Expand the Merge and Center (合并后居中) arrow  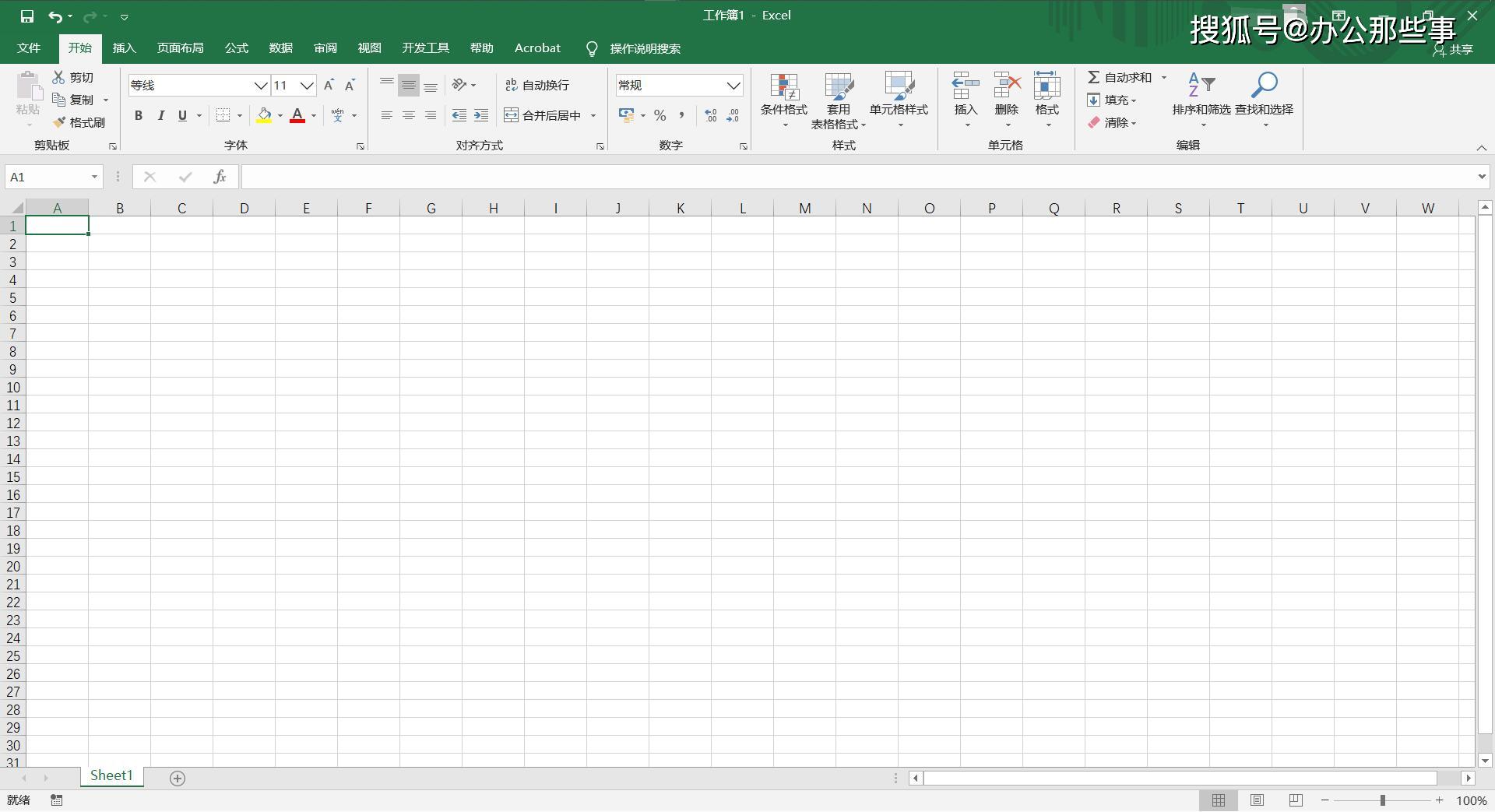click(x=593, y=116)
